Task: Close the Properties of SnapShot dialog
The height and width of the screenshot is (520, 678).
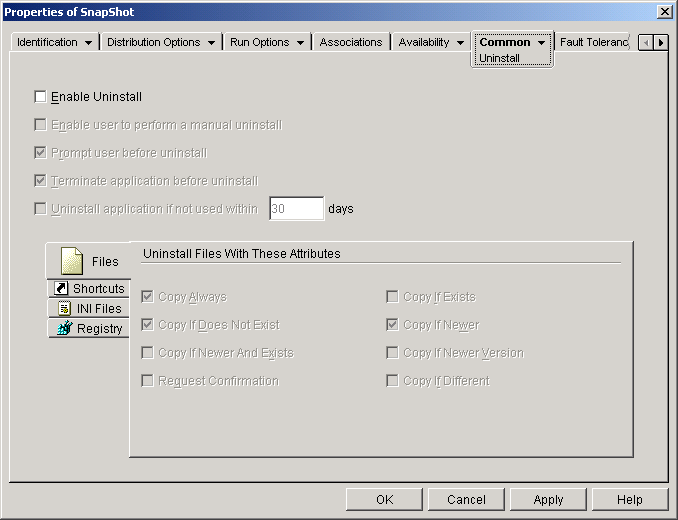Action: [x=664, y=12]
